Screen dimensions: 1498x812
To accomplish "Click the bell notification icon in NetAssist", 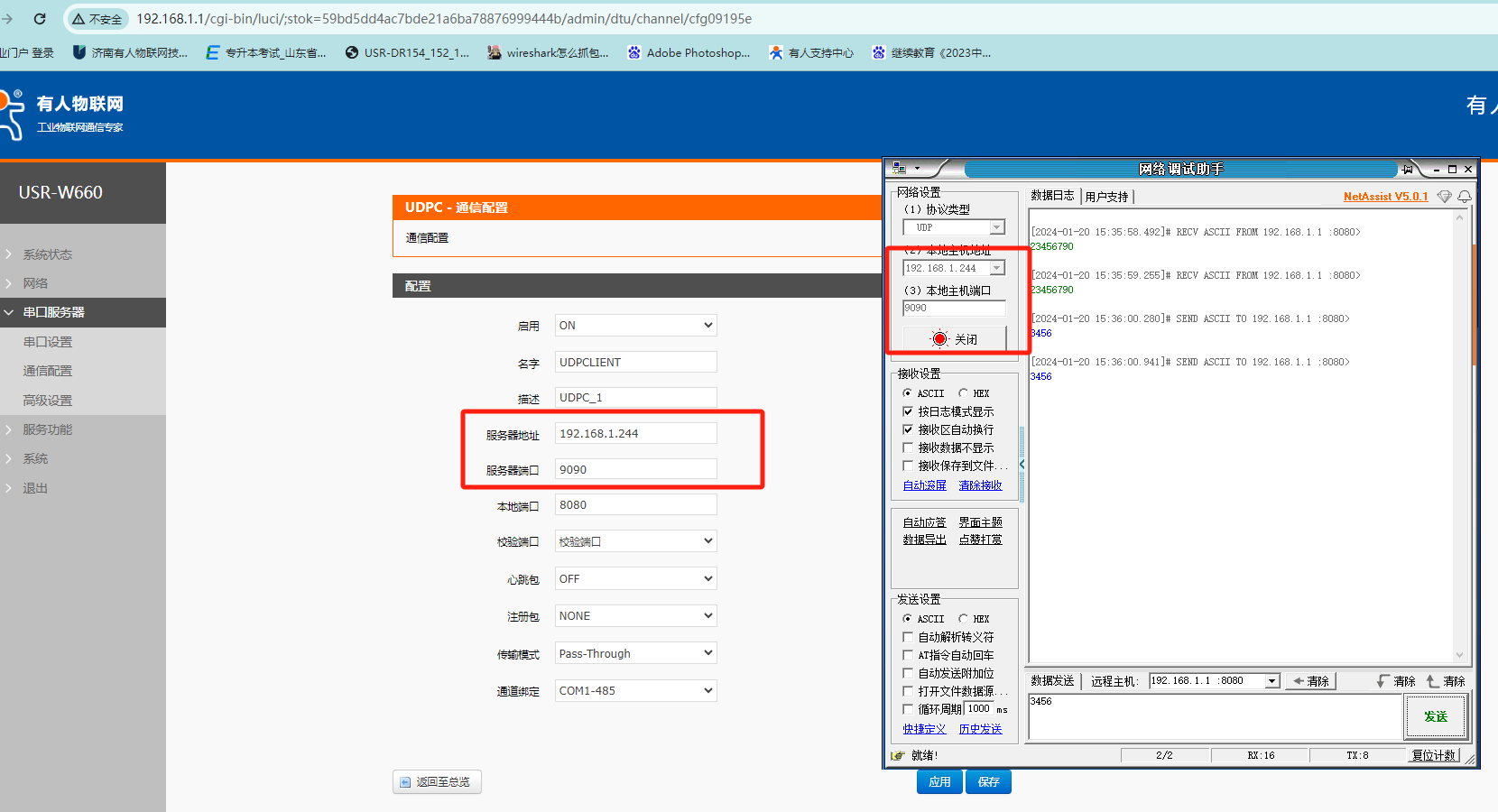I will pyautogui.click(x=1464, y=197).
